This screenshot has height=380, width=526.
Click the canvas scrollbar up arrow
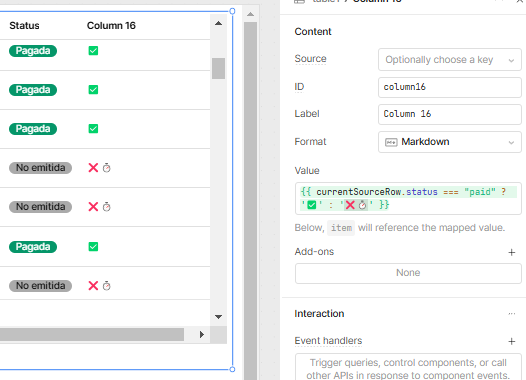(250, 14)
